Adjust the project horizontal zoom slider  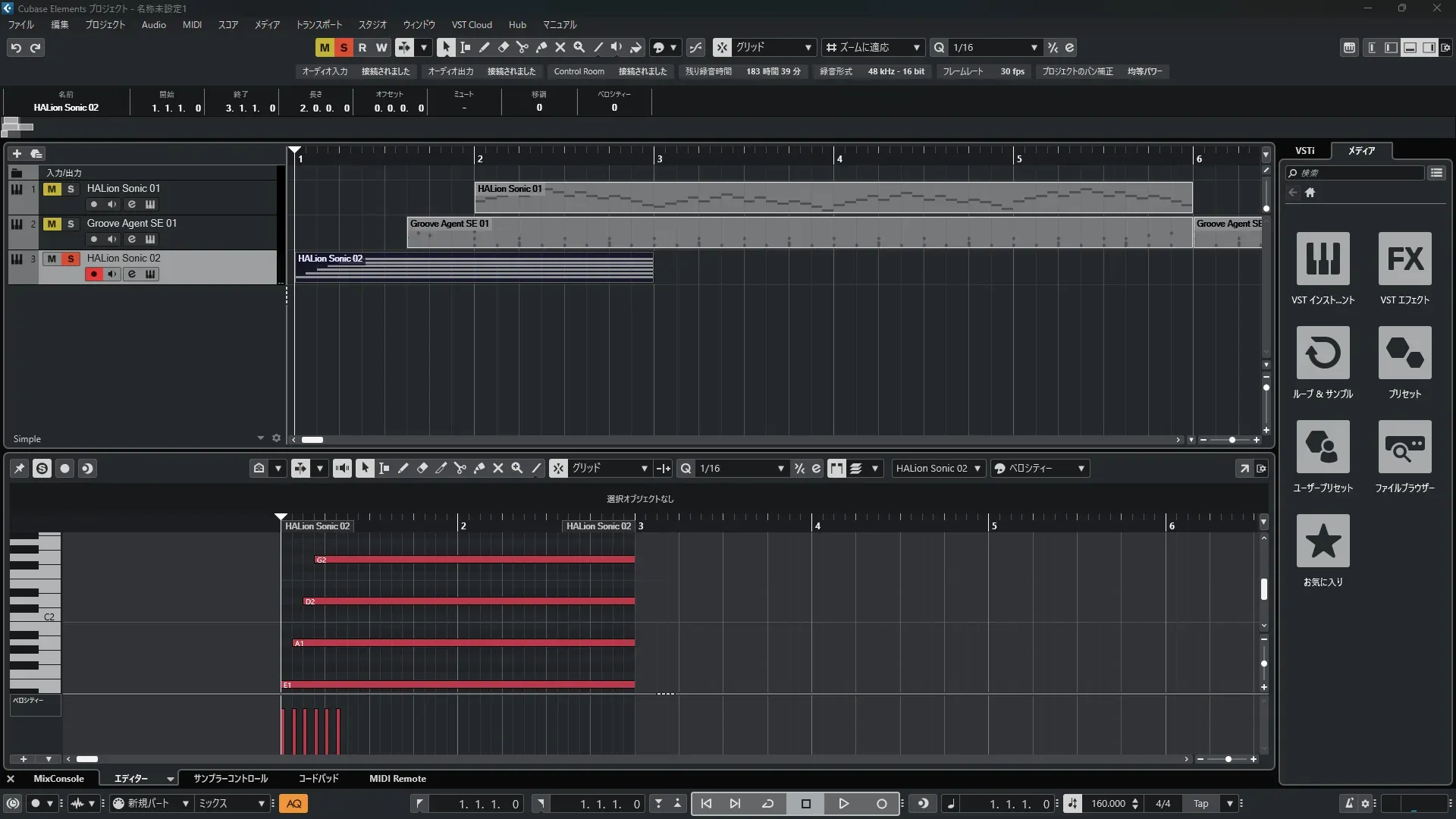[x=1232, y=440]
